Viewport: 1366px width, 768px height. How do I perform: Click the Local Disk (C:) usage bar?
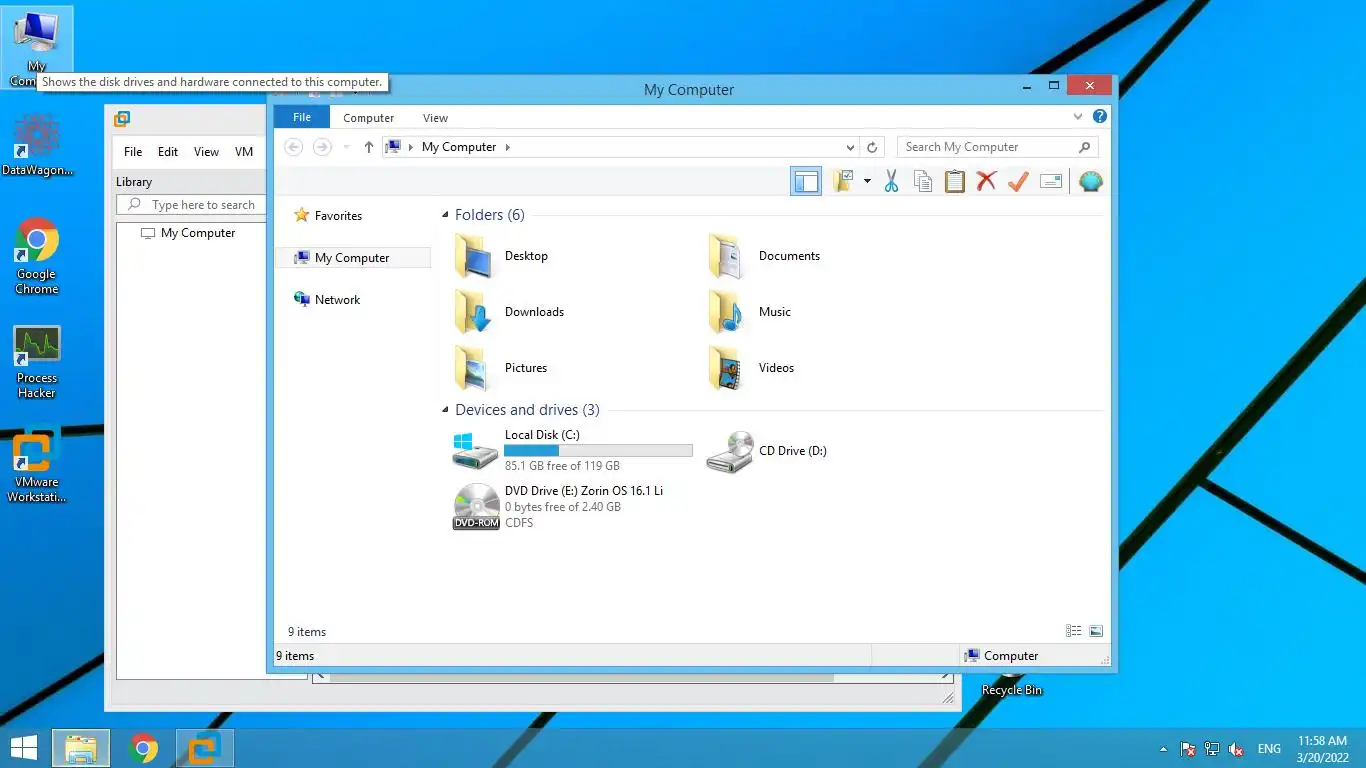598,451
